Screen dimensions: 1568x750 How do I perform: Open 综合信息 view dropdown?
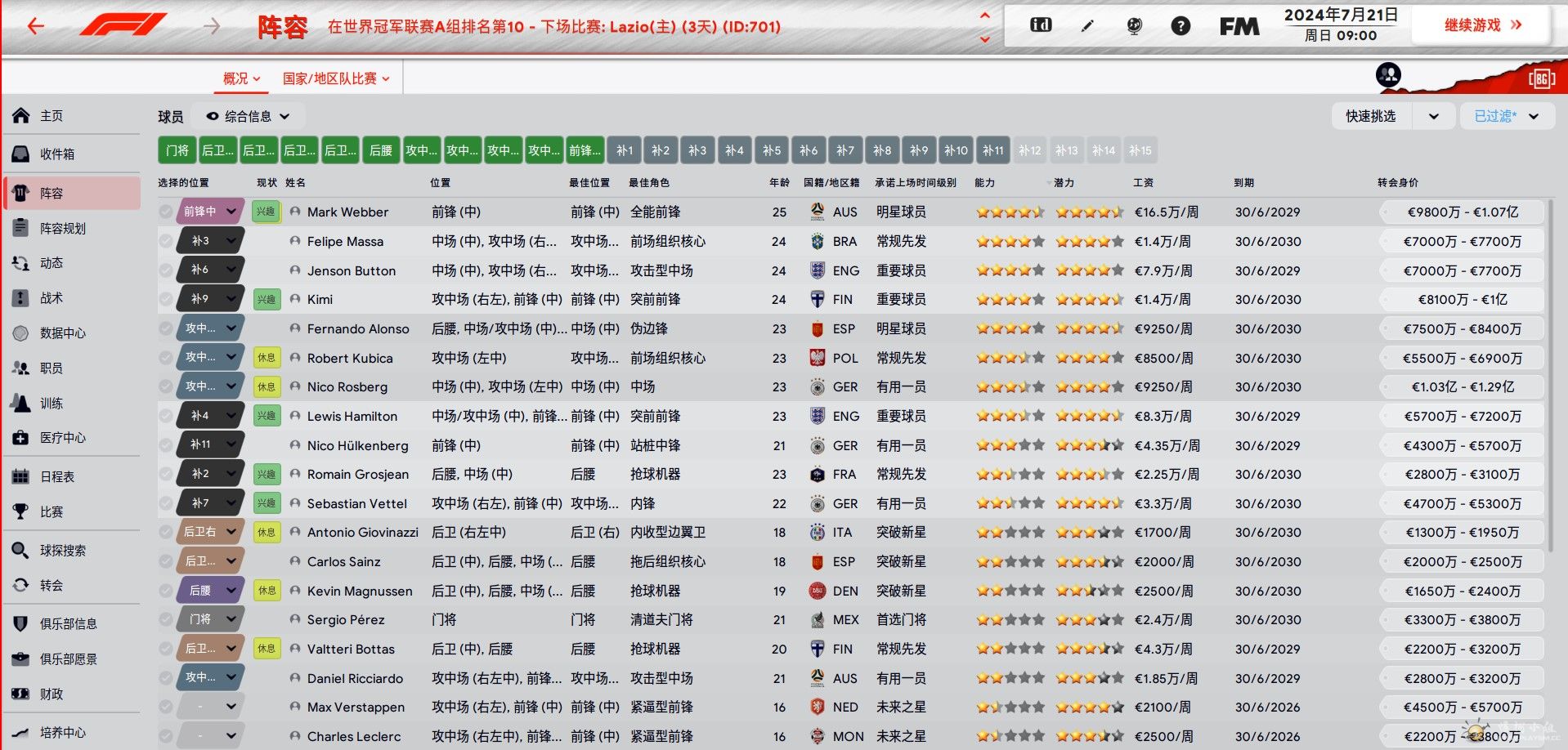(x=249, y=116)
